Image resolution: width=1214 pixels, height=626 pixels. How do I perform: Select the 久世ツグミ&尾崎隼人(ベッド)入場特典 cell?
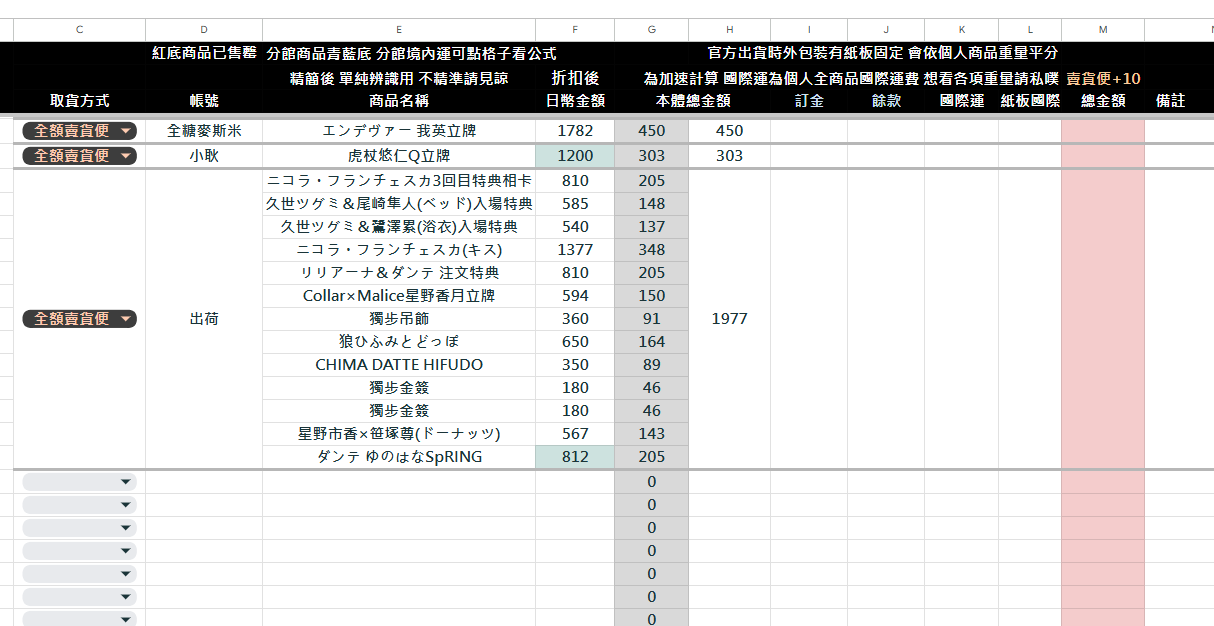(x=399, y=204)
